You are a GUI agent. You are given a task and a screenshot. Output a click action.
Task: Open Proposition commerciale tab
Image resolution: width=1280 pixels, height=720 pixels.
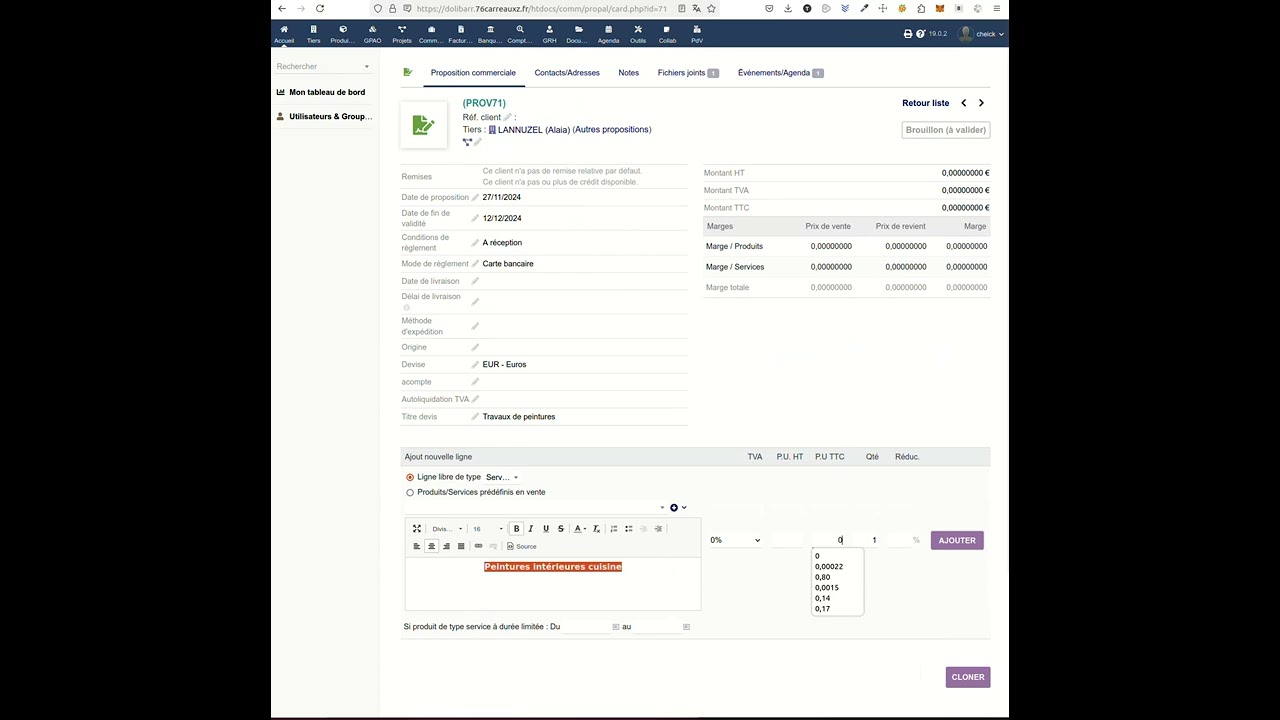tap(473, 73)
